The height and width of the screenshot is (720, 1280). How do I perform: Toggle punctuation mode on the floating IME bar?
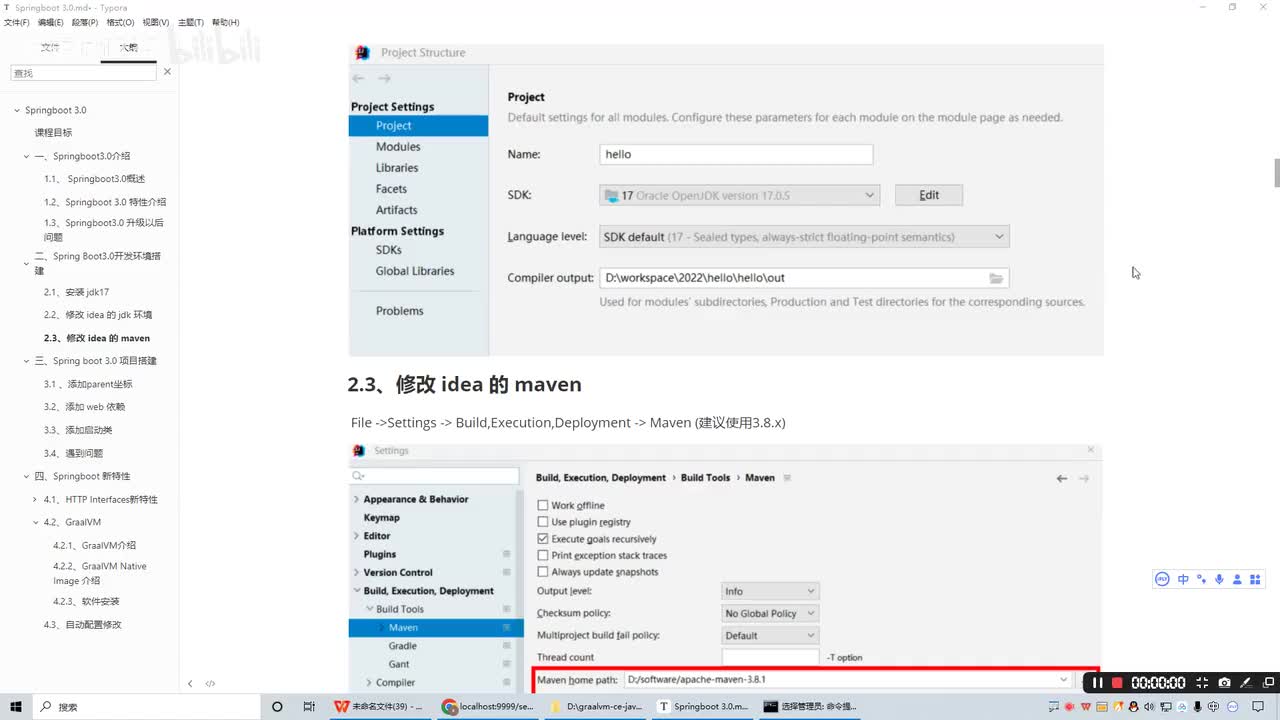point(1201,579)
